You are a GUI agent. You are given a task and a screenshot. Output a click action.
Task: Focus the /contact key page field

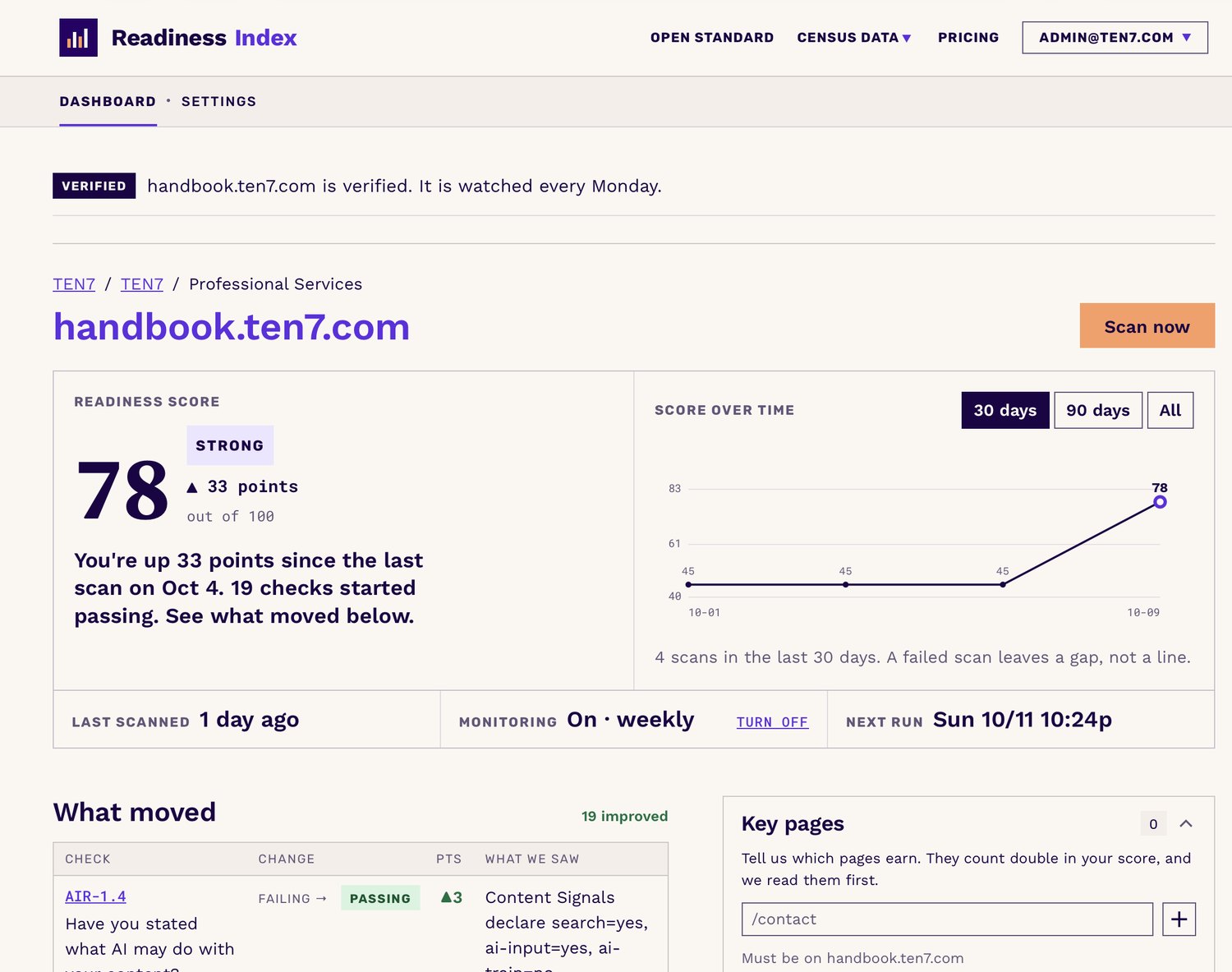tap(947, 919)
